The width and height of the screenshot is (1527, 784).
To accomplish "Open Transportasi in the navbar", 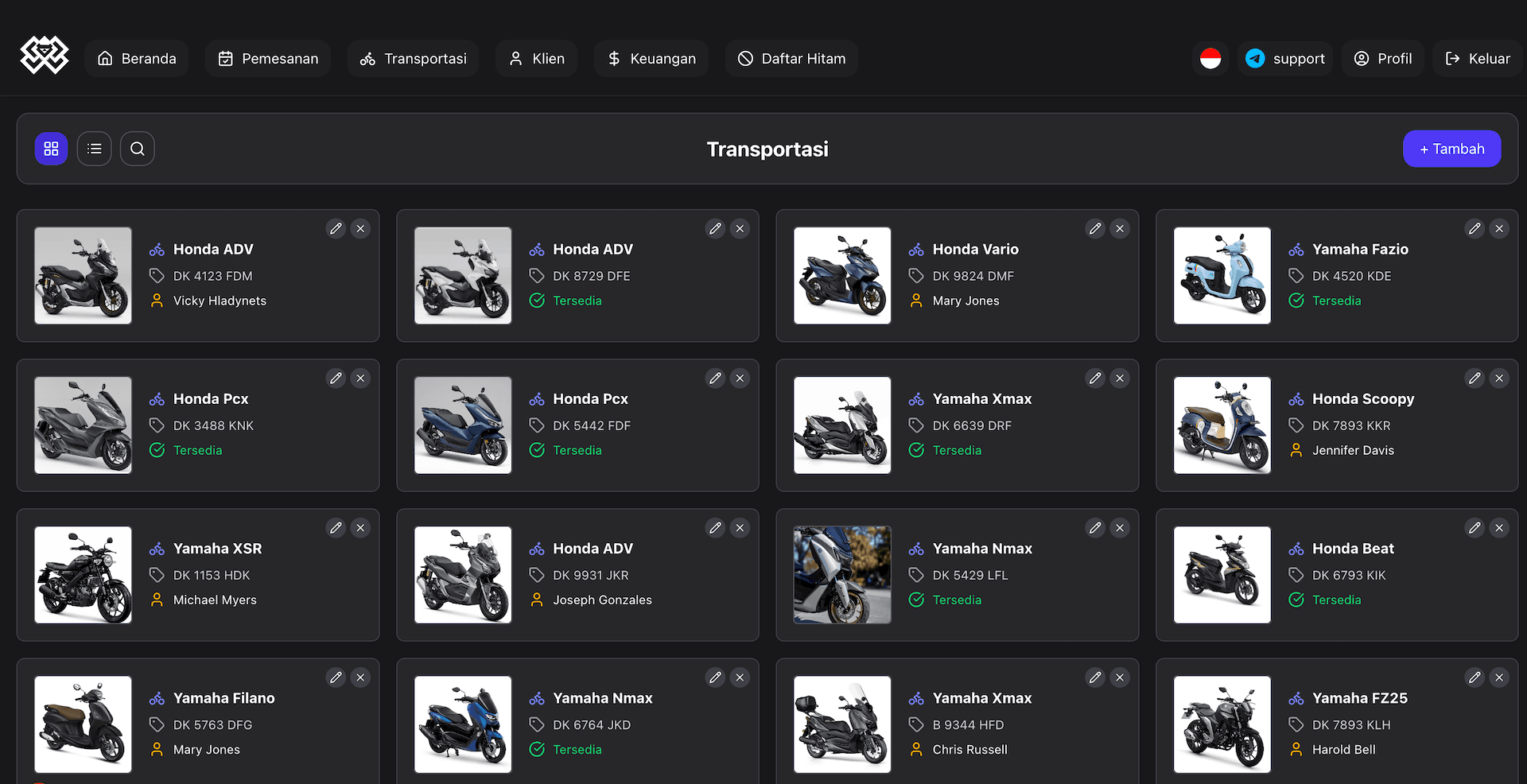I will coord(413,59).
